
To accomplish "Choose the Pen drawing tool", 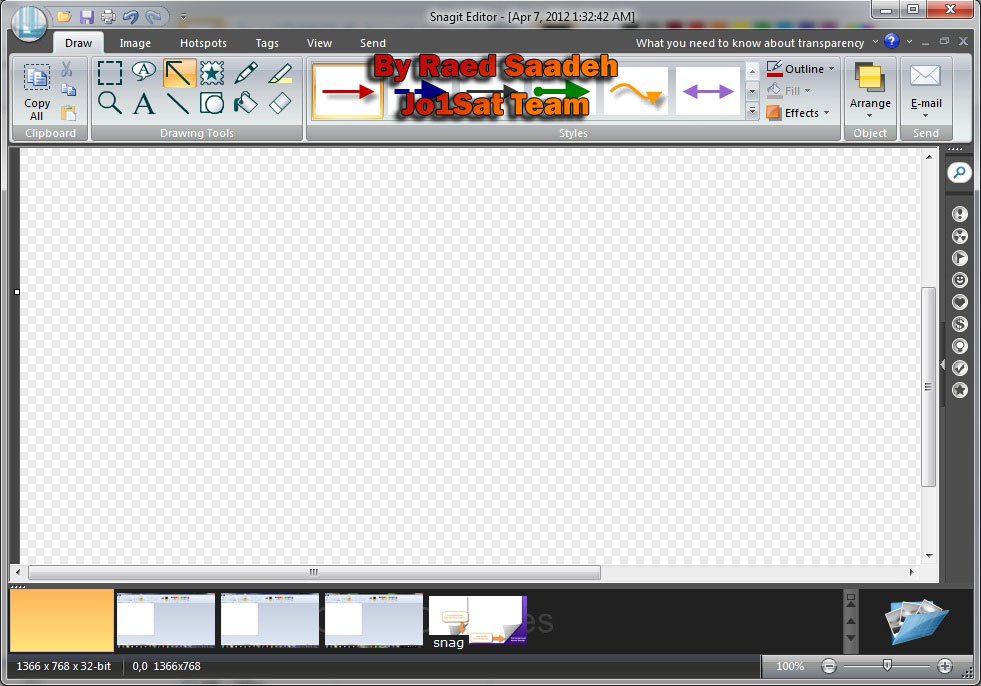I will coord(246,73).
